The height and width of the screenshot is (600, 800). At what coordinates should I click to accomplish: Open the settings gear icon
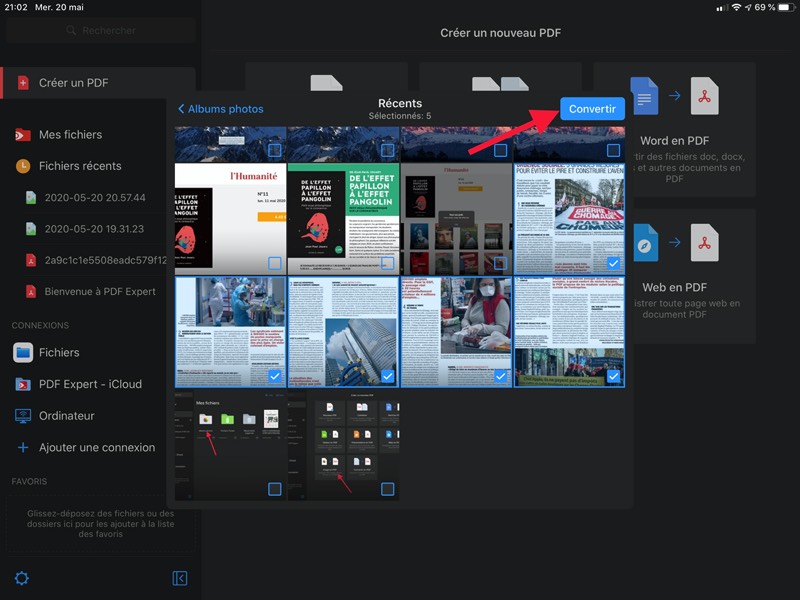pos(21,578)
